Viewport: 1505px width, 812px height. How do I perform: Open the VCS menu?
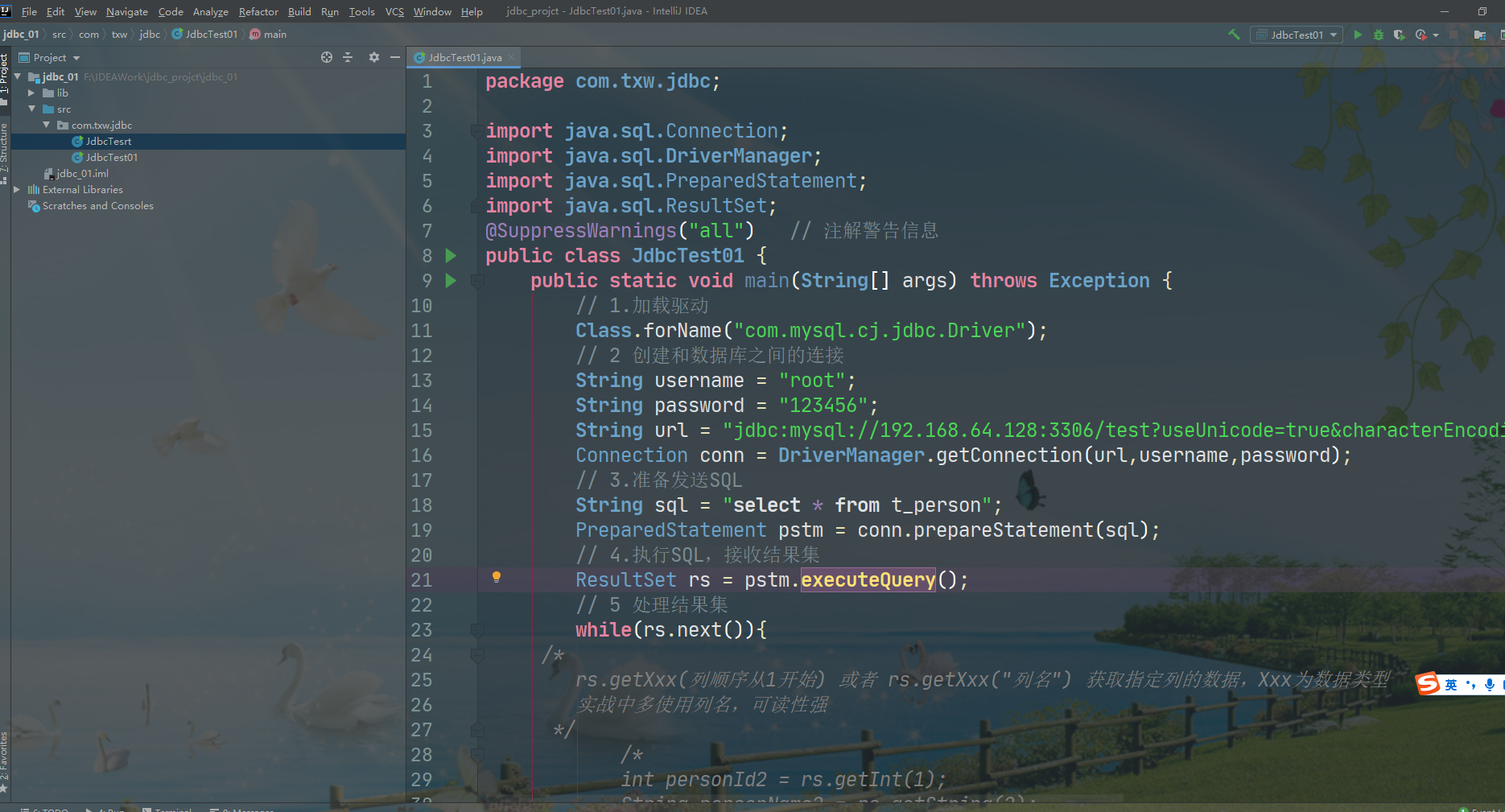394,11
